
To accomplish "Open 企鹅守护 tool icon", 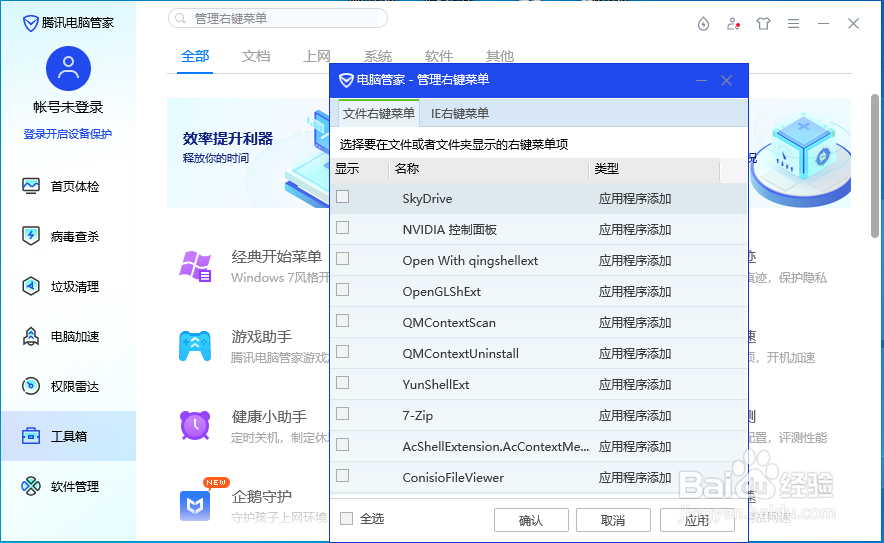I will coord(195,505).
